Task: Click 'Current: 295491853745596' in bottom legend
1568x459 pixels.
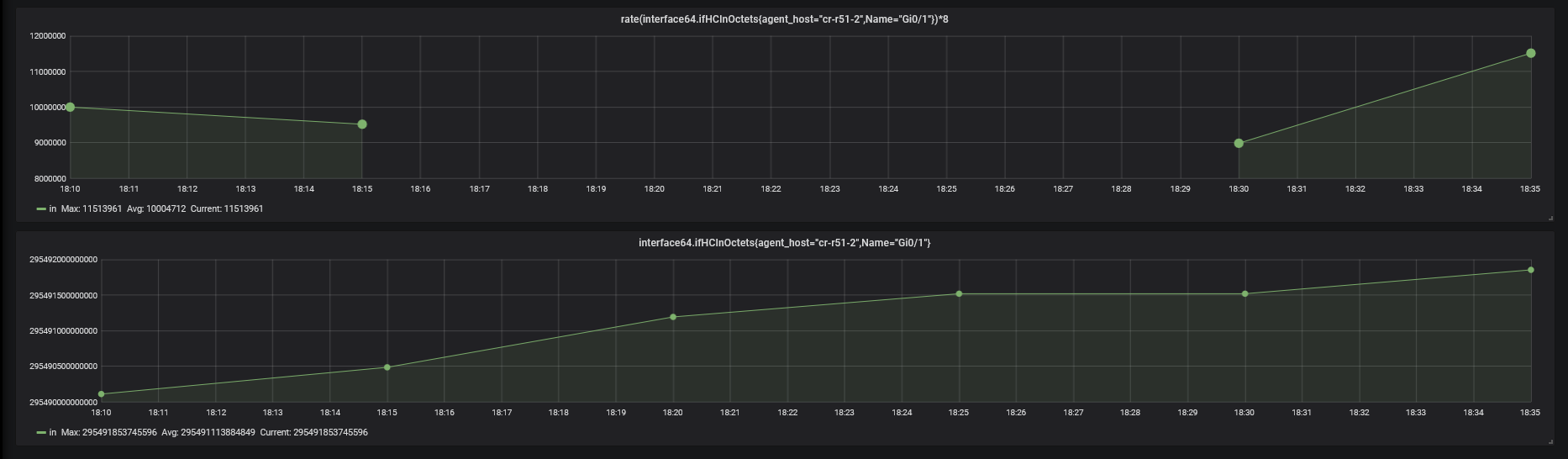Action: click(314, 432)
